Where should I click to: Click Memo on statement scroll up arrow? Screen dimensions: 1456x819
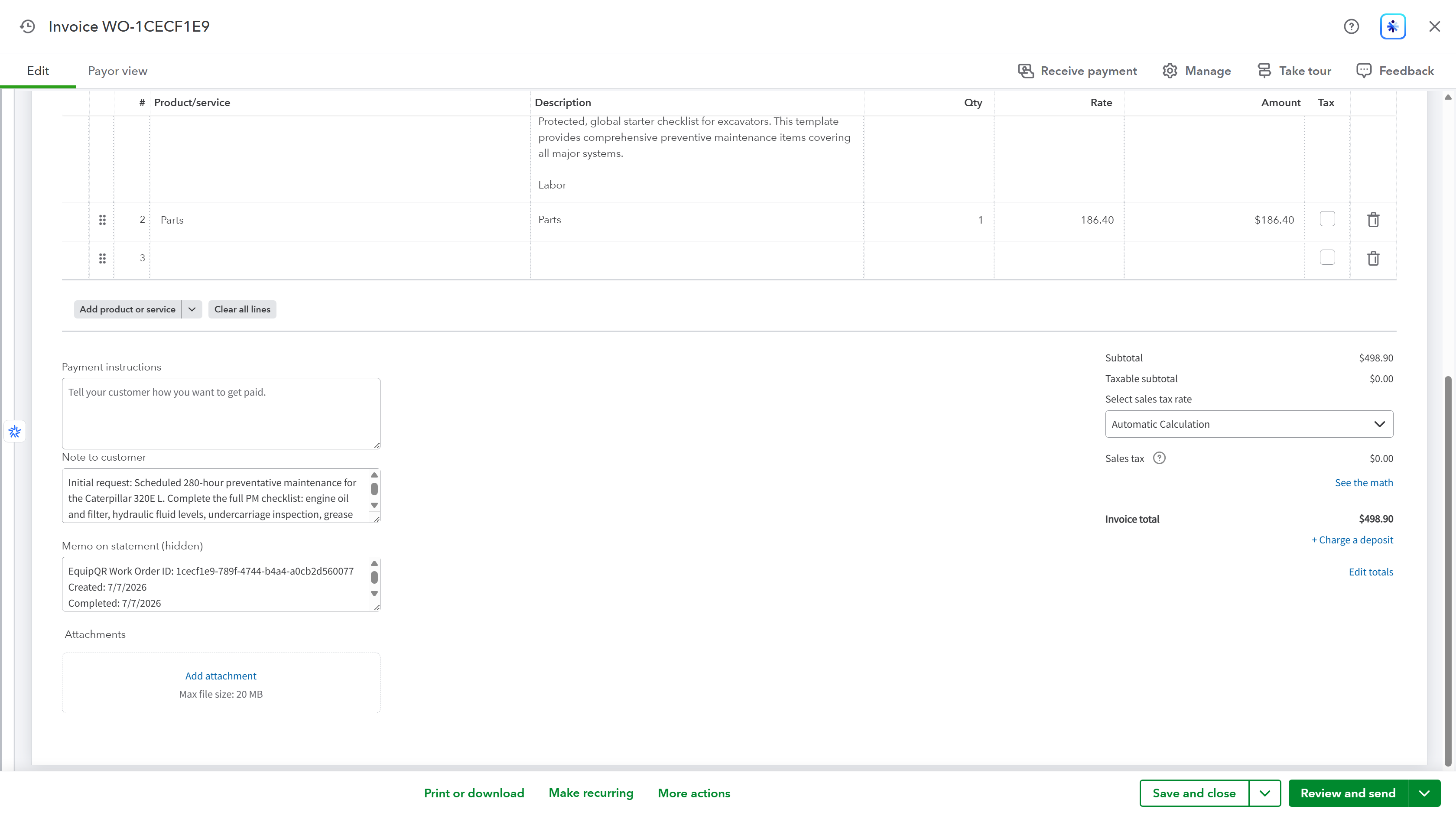point(374,563)
